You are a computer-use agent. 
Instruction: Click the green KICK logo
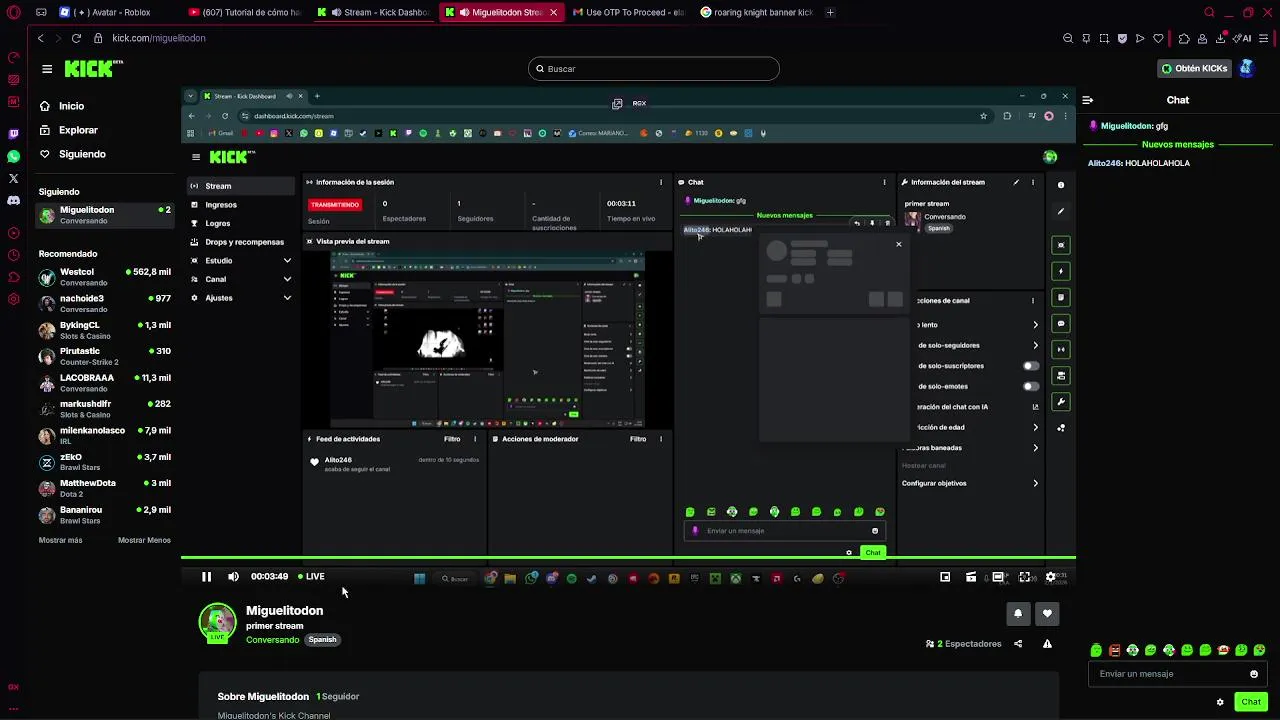point(93,68)
